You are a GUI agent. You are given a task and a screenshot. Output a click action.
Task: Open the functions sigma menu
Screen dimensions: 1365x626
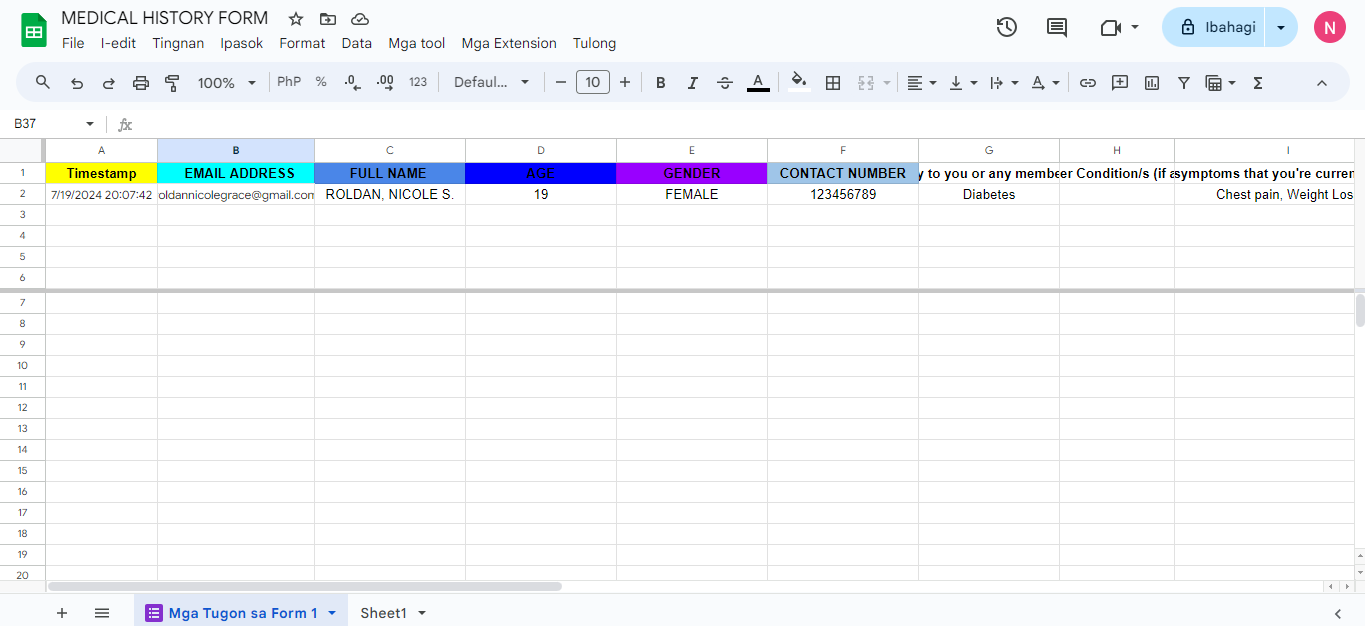click(1258, 83)
